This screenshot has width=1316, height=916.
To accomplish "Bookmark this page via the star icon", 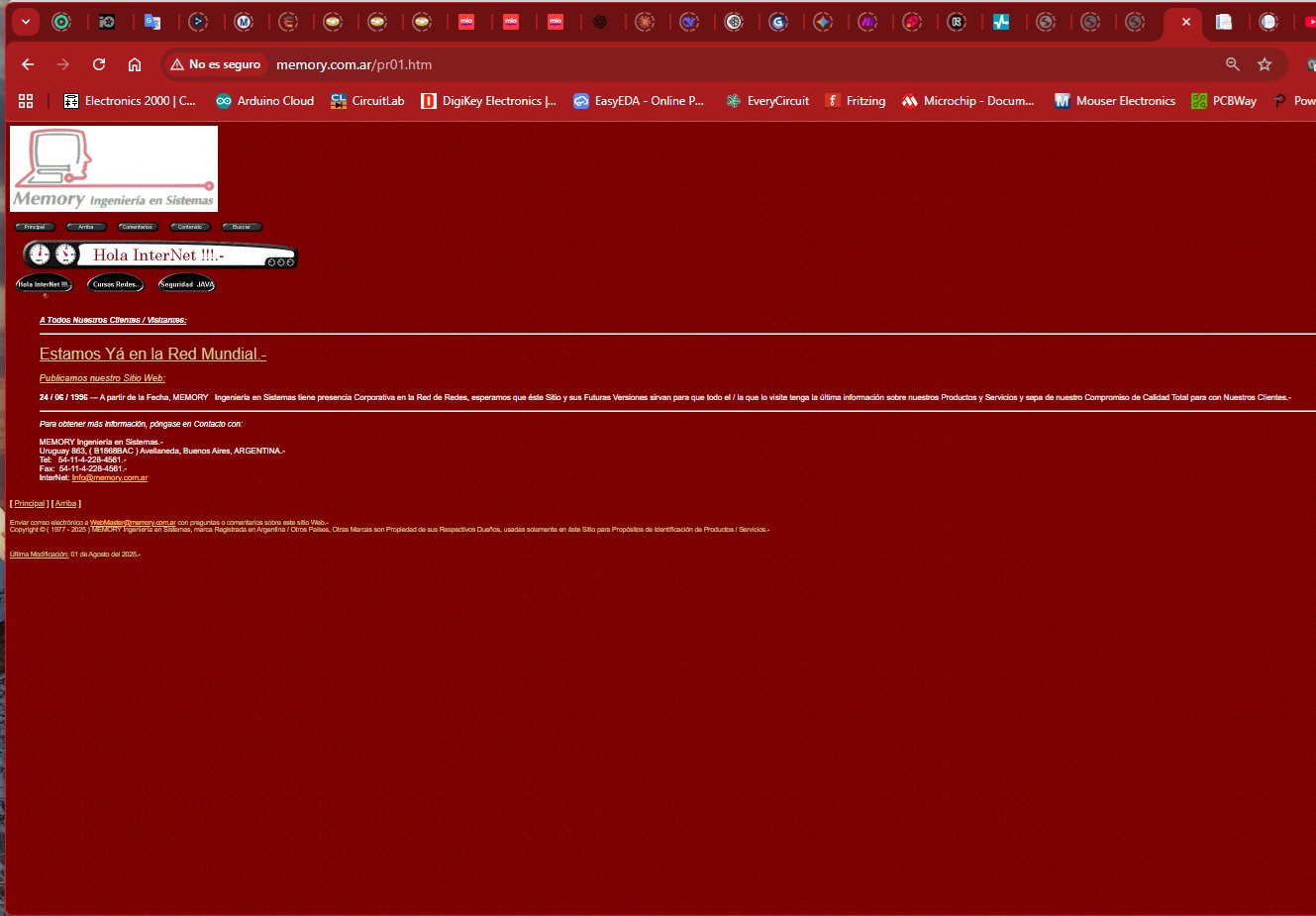I will (x=1265, y=63).
